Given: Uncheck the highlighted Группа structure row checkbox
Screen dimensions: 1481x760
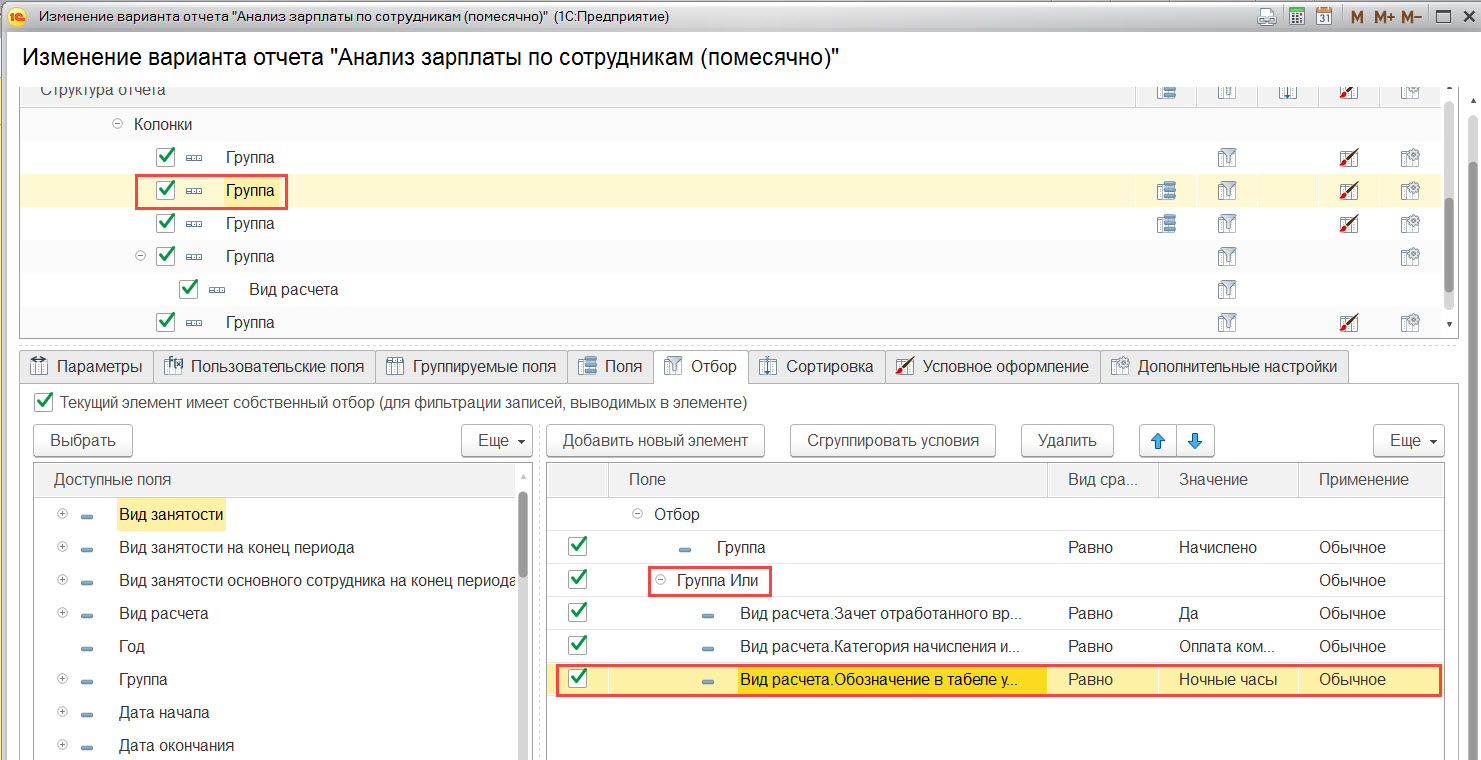Looking at the screenshot, I should [166, 189].
